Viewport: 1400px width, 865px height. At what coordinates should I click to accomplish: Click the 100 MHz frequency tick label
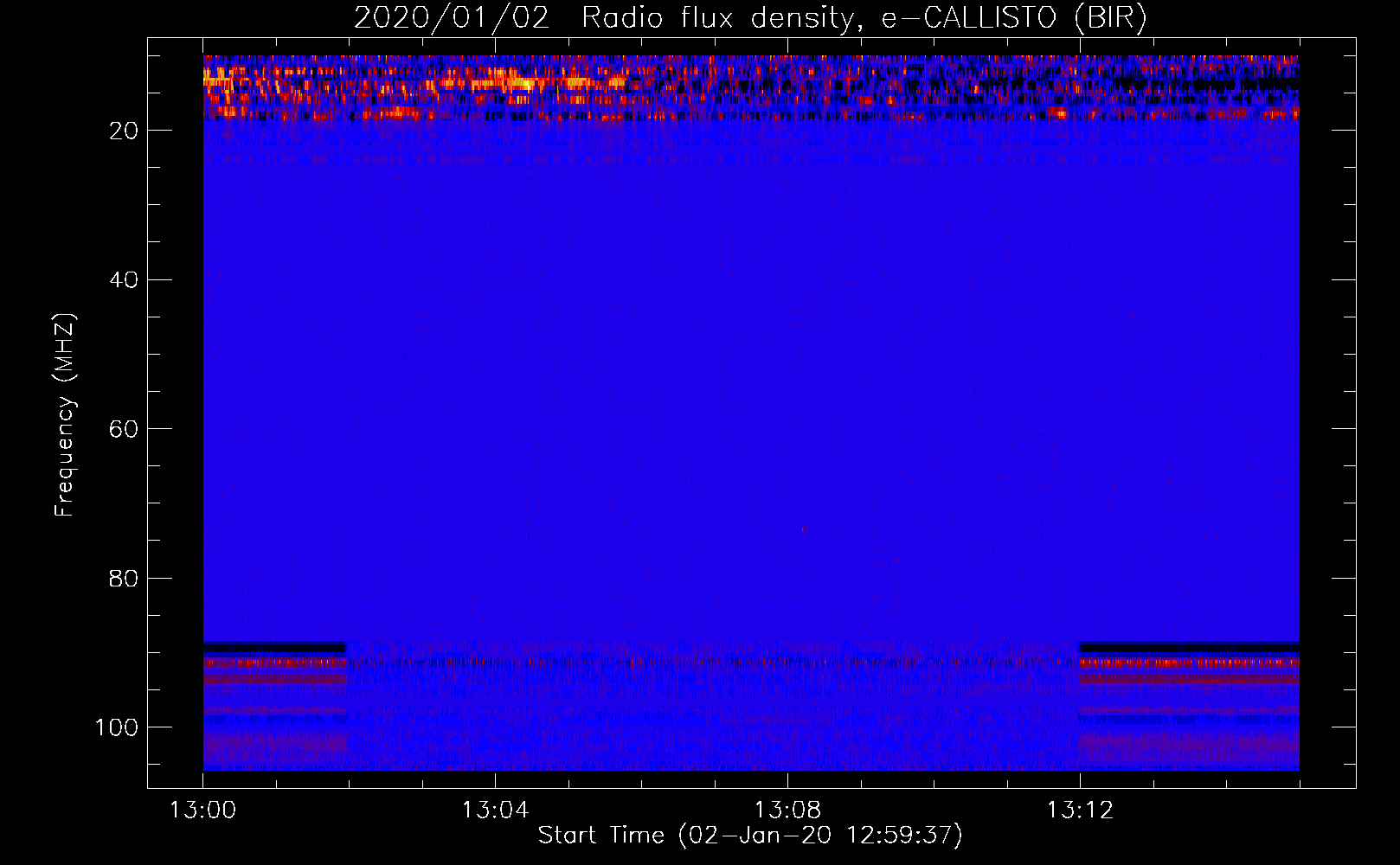(117, 727)
